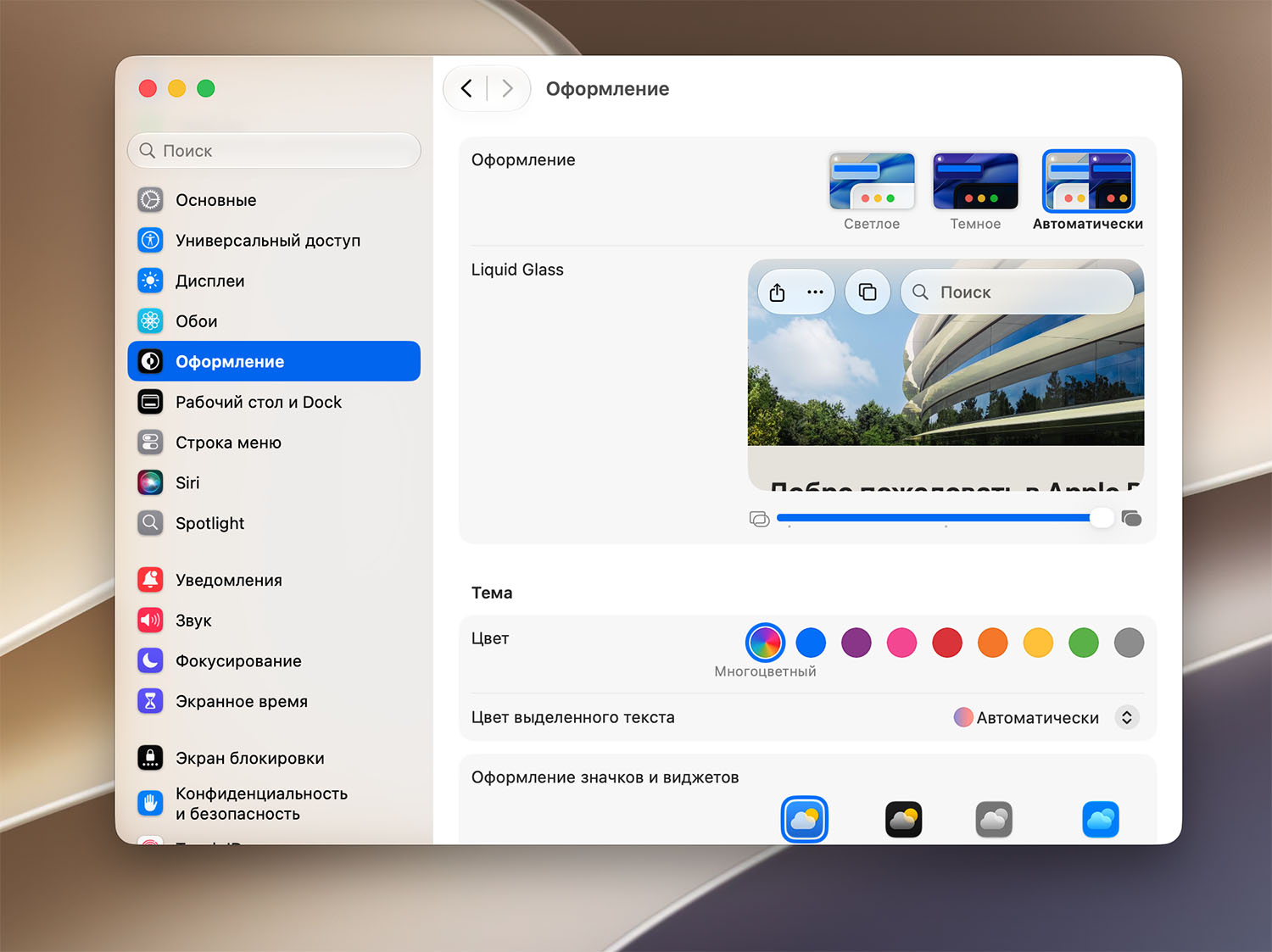Click the Основные gear icon
1272x952 pixels.
(x=150, y=200)
